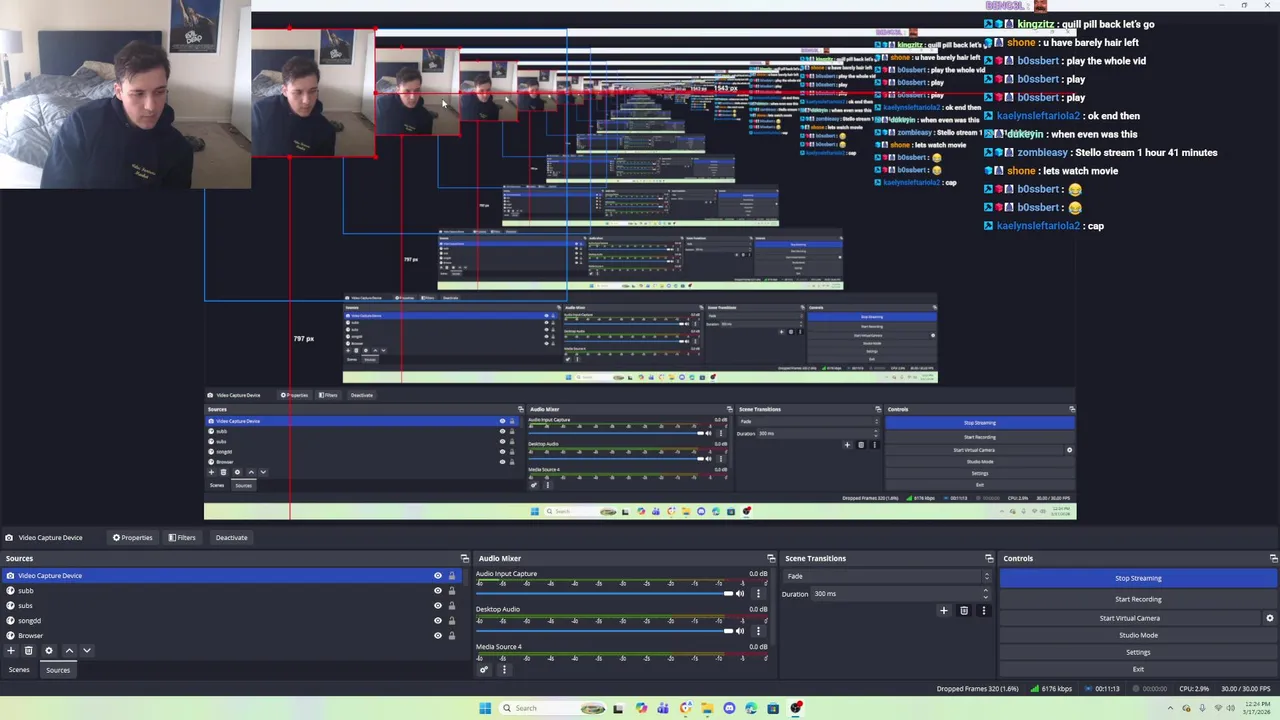
Task: Toggle lock on subs source
Action: [451, 606]
